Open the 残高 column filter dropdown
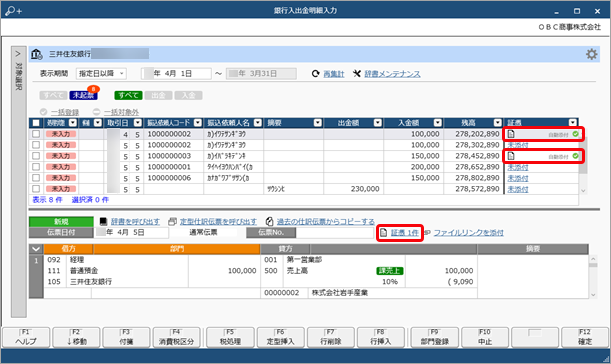Screen dimensions: 611x364 (498, 123)
